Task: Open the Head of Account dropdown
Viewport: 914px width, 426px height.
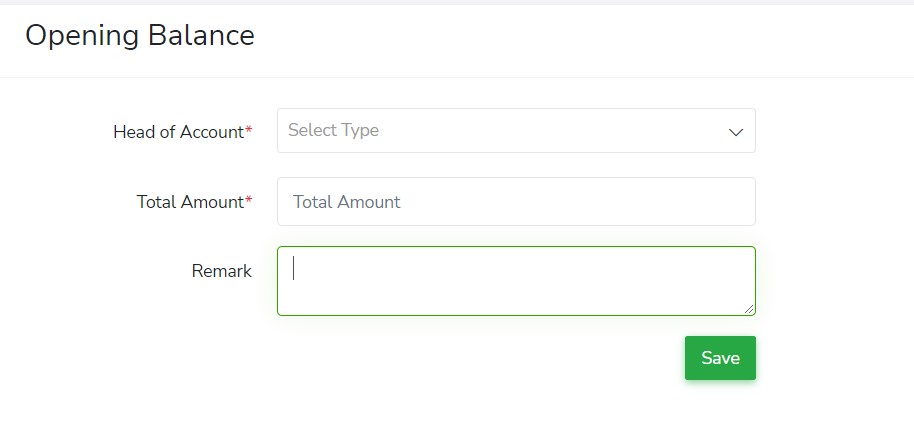Action: click(x=516, y=131)
